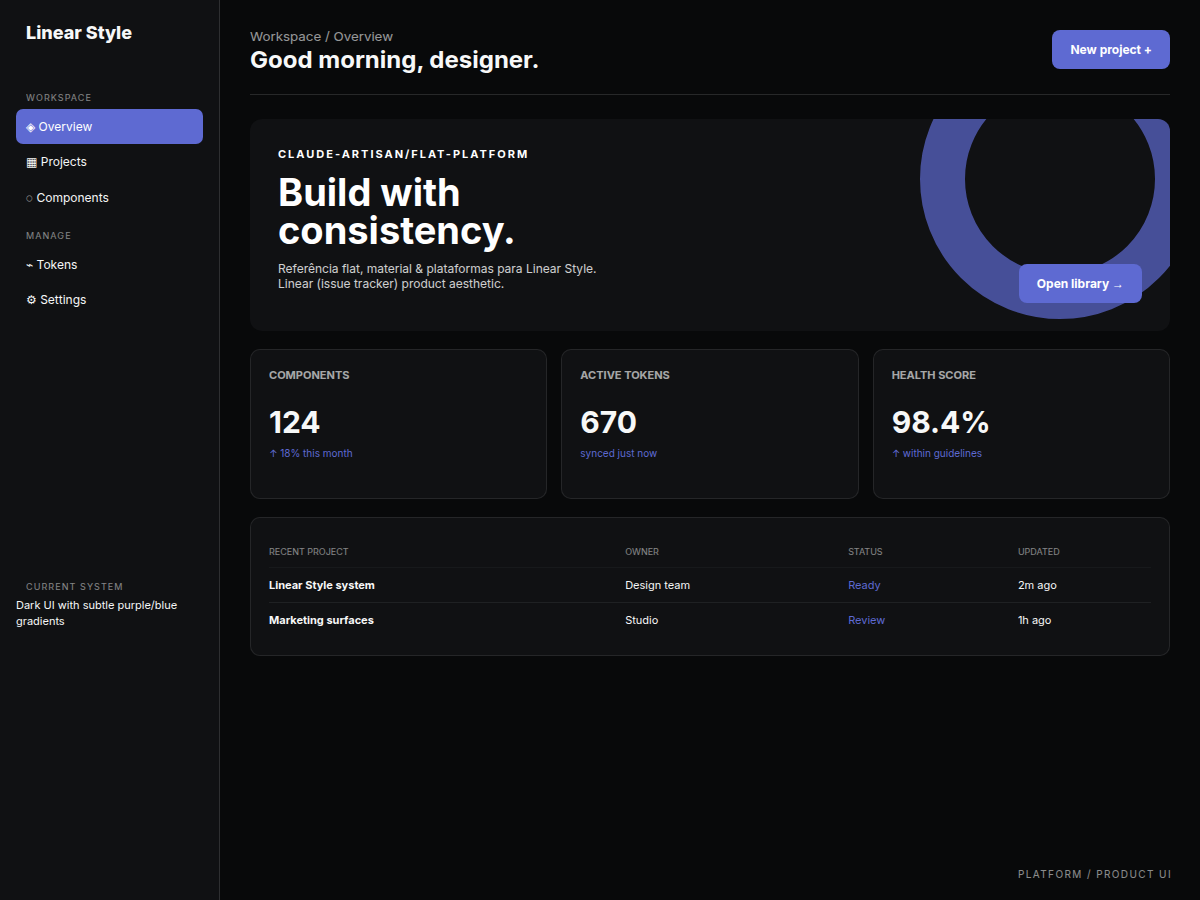This screenshot has width=1200, height=900.
Task: Open the Tokens page
Action: pyautogui.click(x=109, y=265)
